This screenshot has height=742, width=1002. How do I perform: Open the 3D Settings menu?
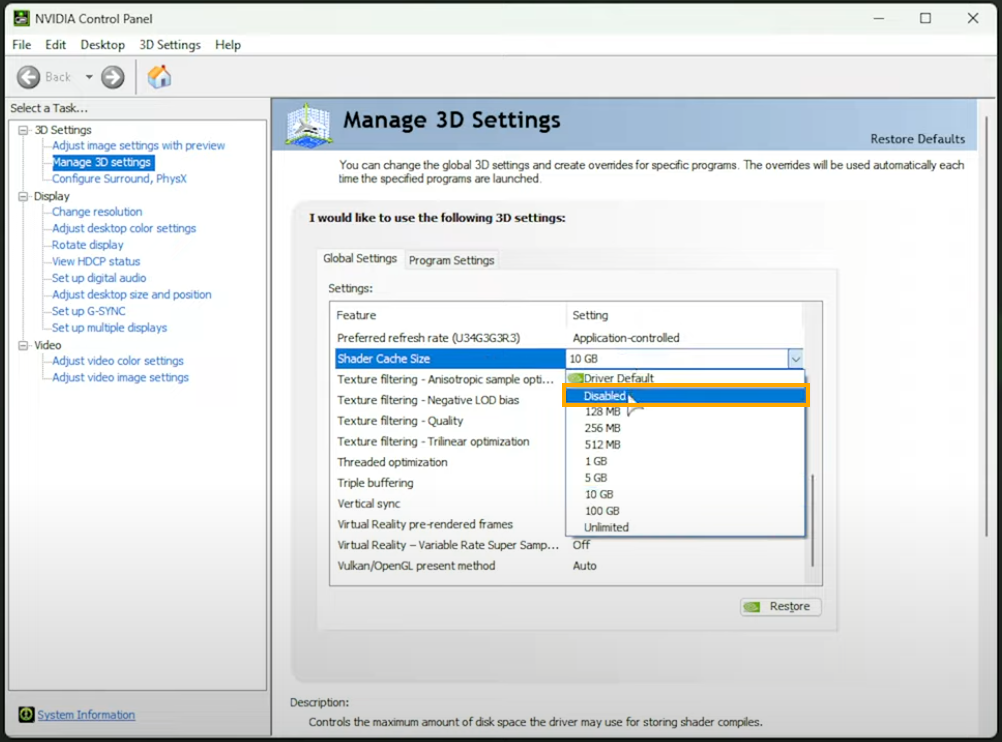(x=170, y=45)
